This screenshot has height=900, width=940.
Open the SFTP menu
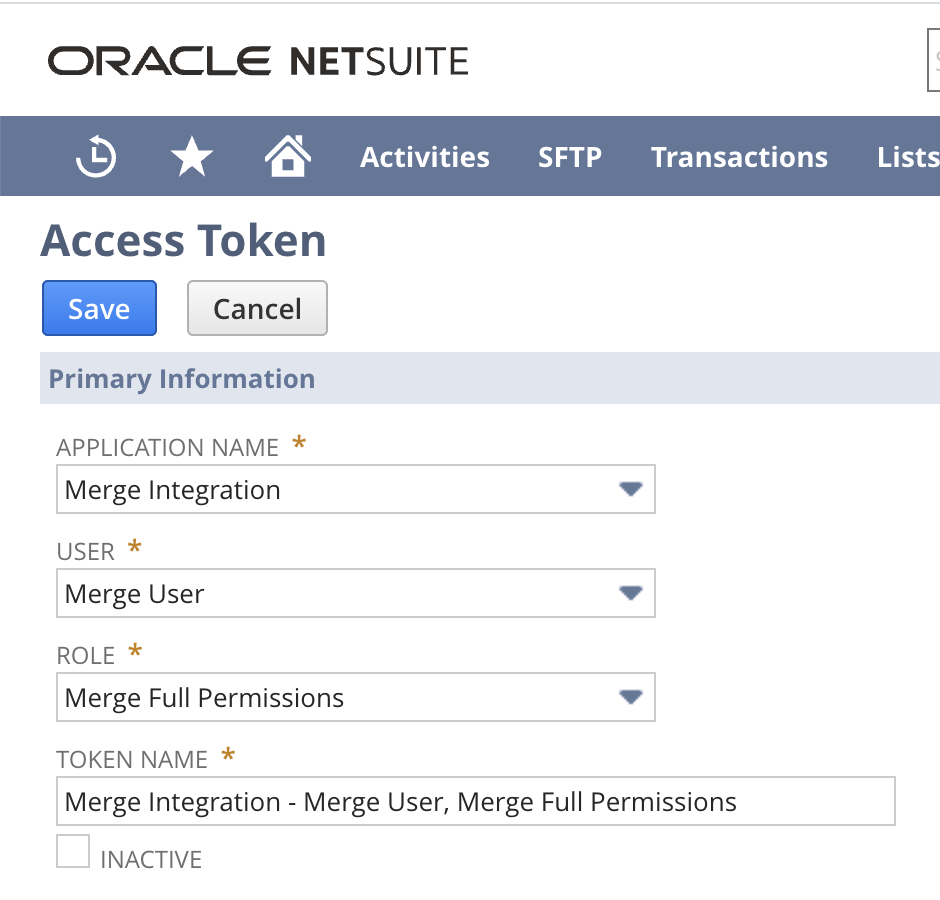(x=569, y=156)
